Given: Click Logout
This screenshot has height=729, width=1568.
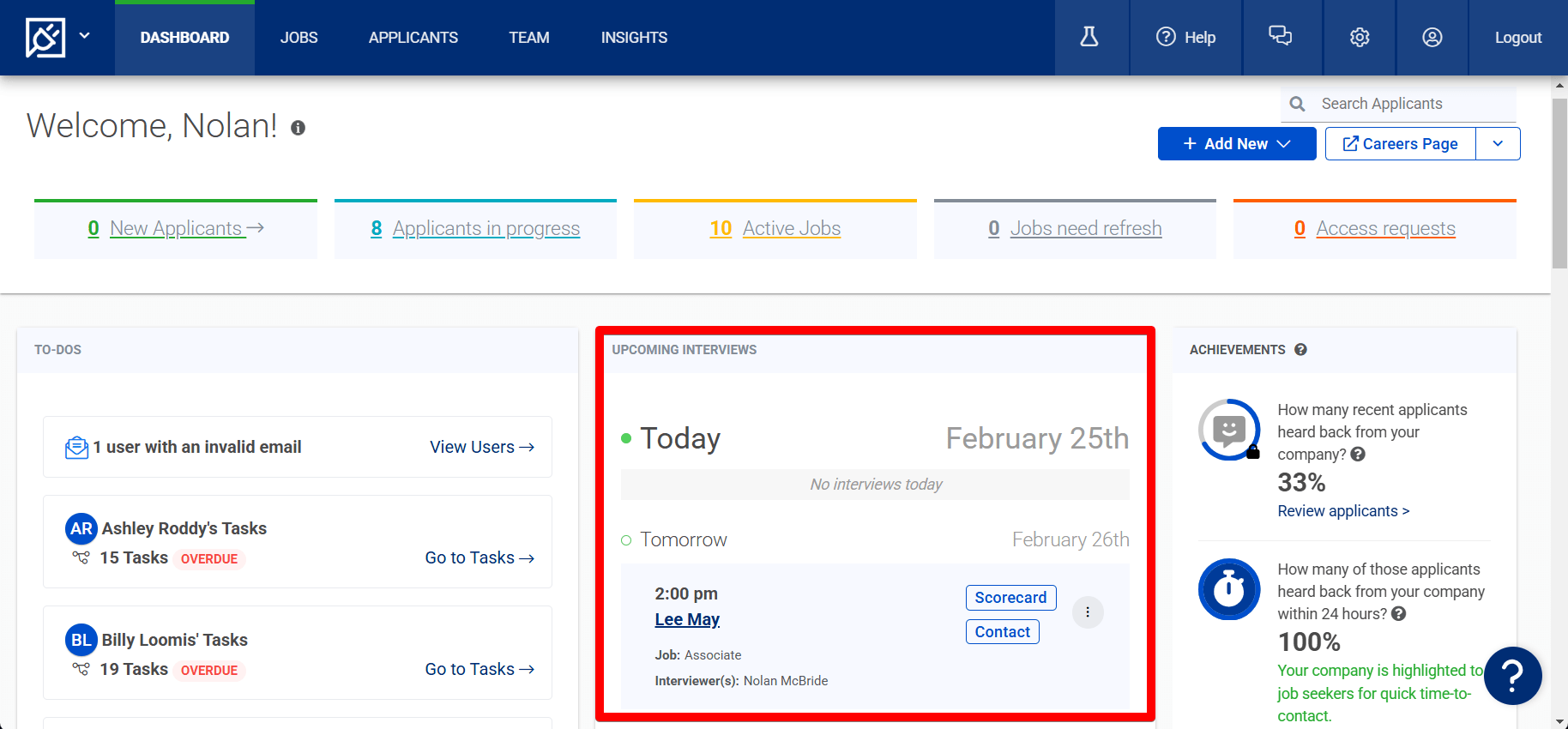Looking at the screenshot, I should (x=1518, y=38).
